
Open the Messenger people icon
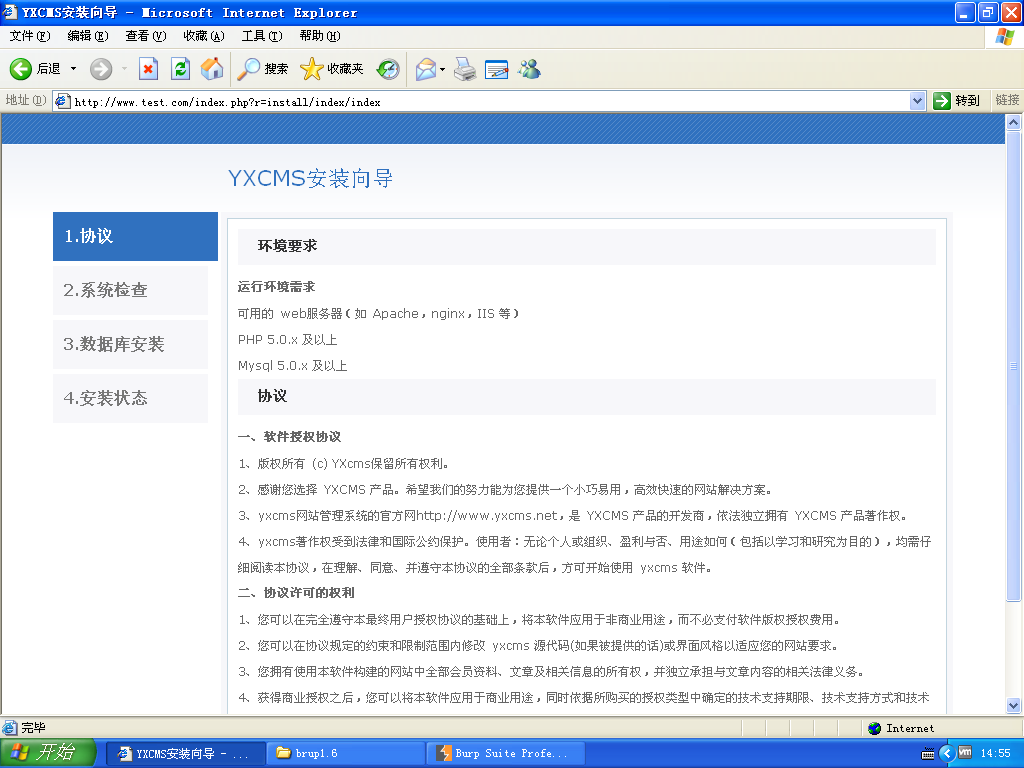530,69
